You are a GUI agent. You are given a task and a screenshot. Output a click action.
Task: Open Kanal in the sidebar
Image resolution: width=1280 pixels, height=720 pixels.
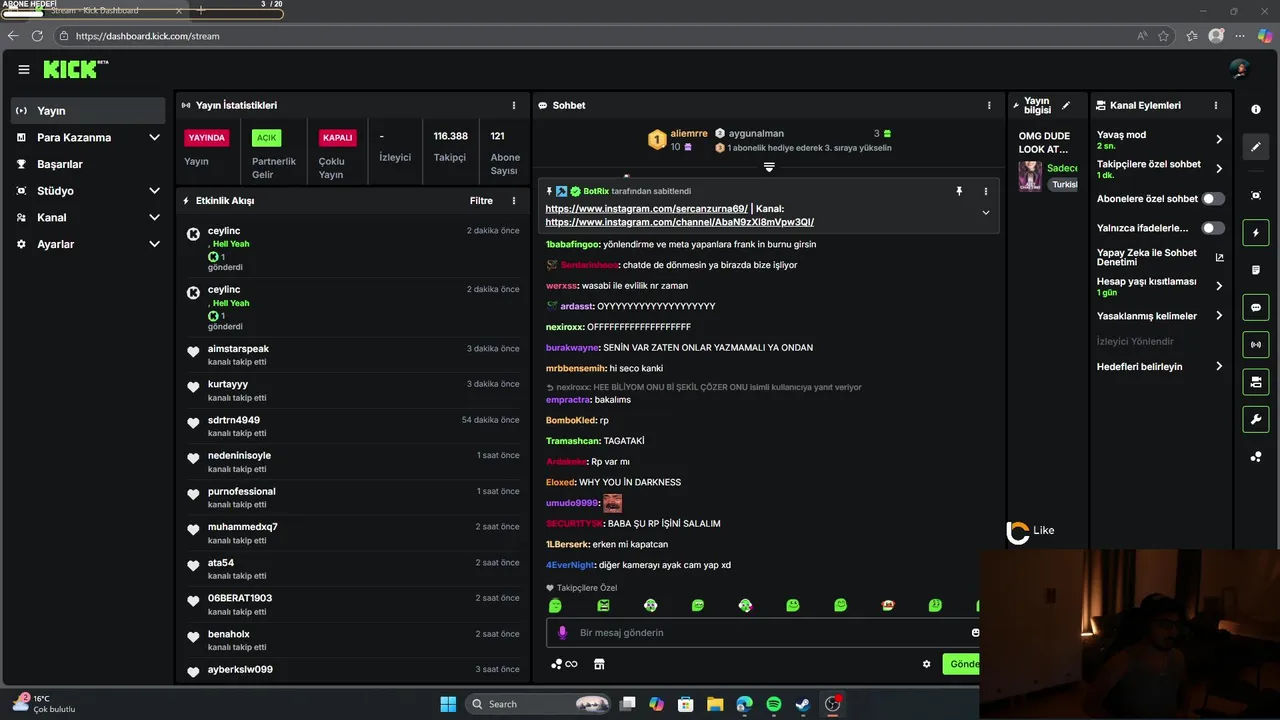pyautogui.click(x=88, y=217)
